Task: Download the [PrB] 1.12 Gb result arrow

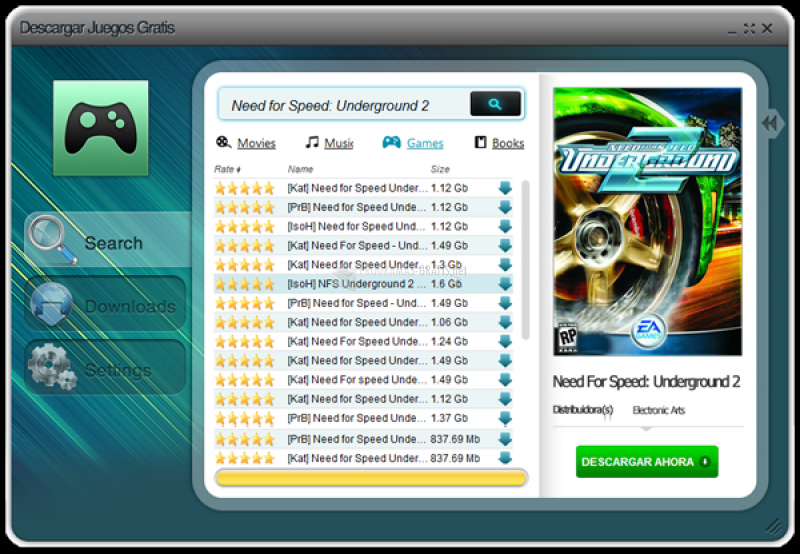Action: (x=505, y=207)
